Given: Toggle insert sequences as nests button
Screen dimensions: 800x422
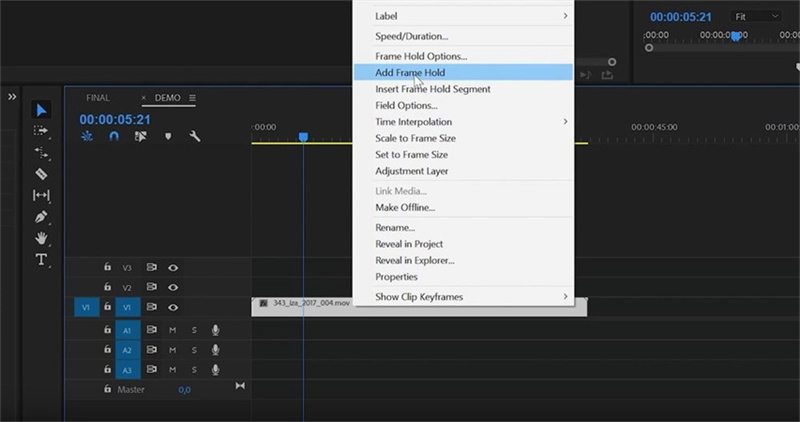Looking at the screenshot, I should pyautogui.click(x=87, y=136).
